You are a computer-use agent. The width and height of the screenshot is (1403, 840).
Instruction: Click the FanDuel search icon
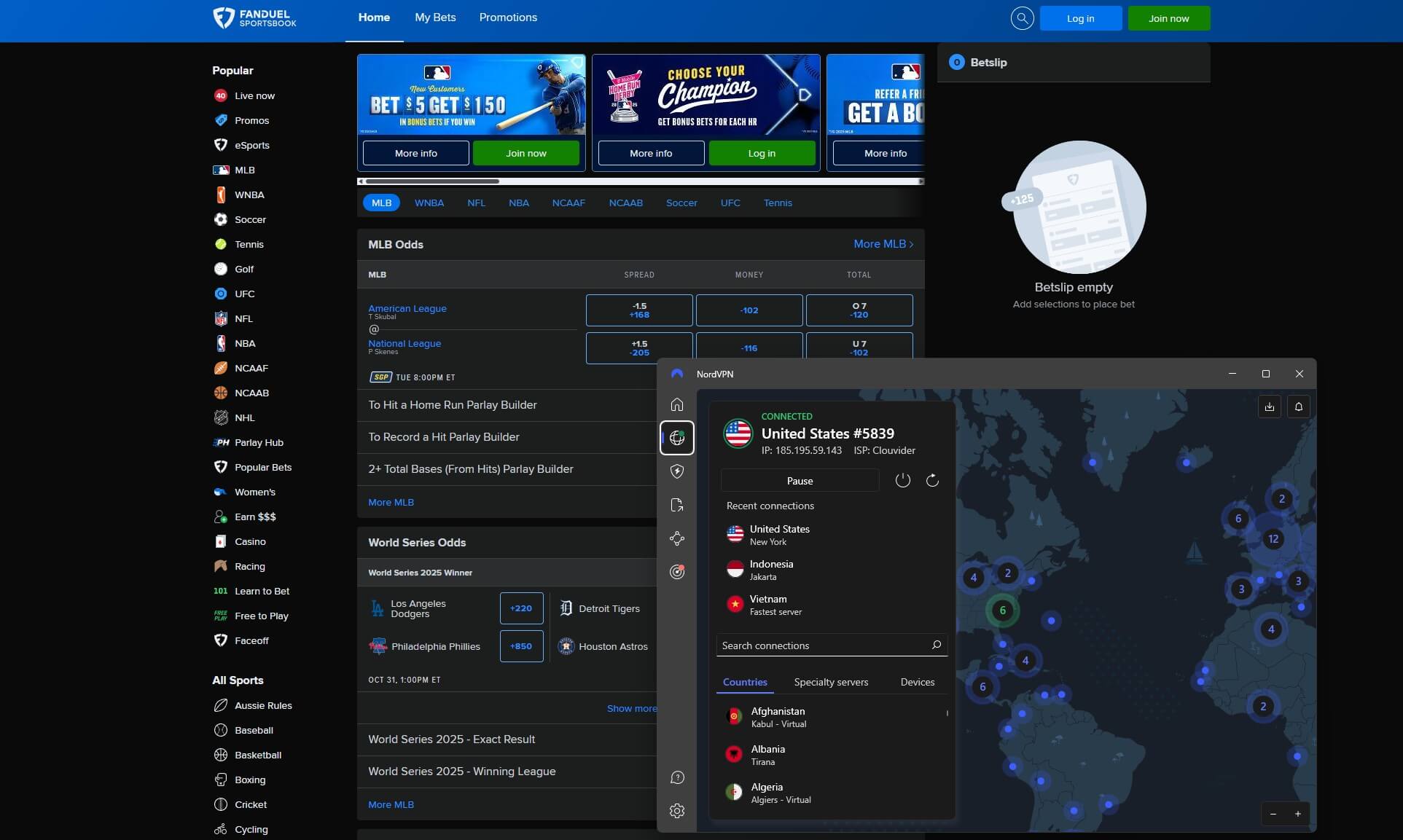pos(1023,18)
